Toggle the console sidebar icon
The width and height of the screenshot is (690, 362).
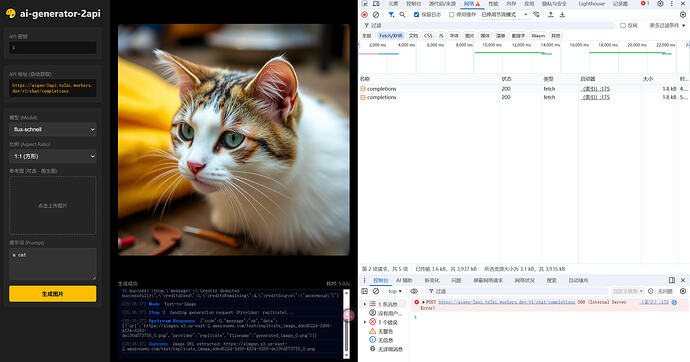tap(364, 291)
